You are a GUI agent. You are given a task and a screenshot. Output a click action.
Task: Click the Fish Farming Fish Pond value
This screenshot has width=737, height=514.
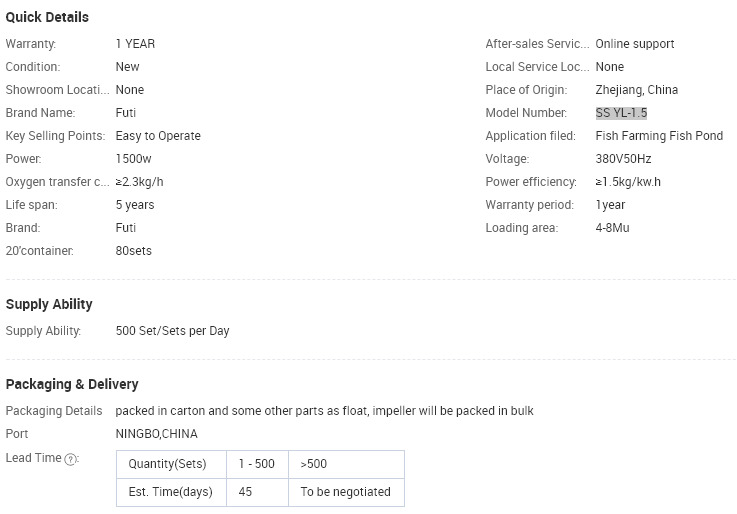pyautogui.click(x=659, y=136)
